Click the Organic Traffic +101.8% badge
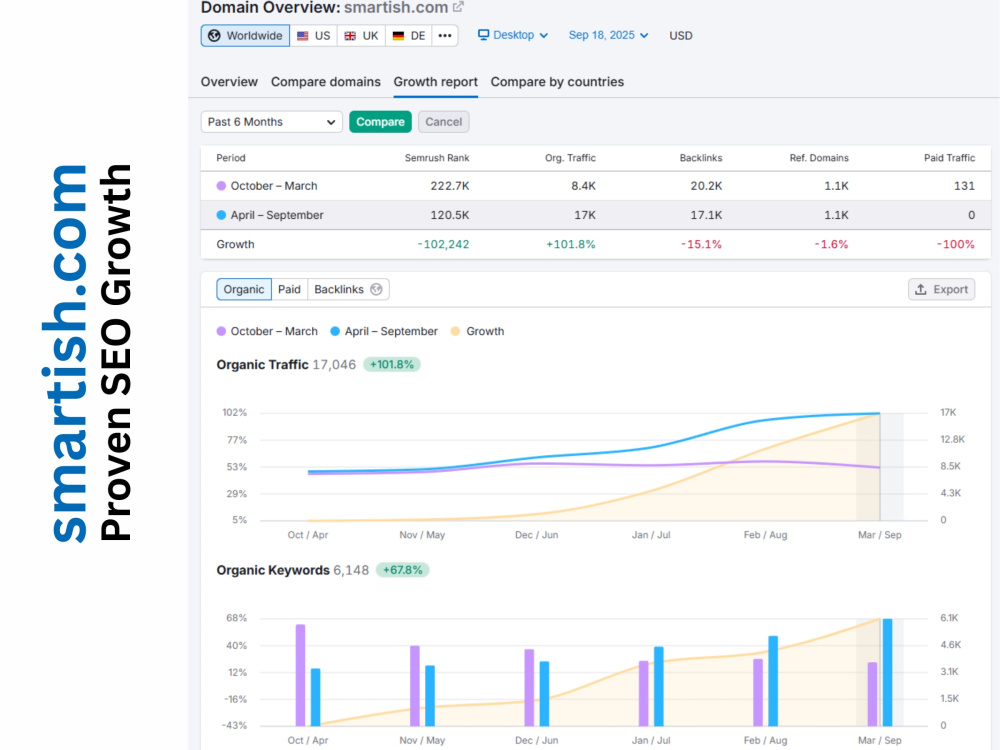 coord(392,365)
